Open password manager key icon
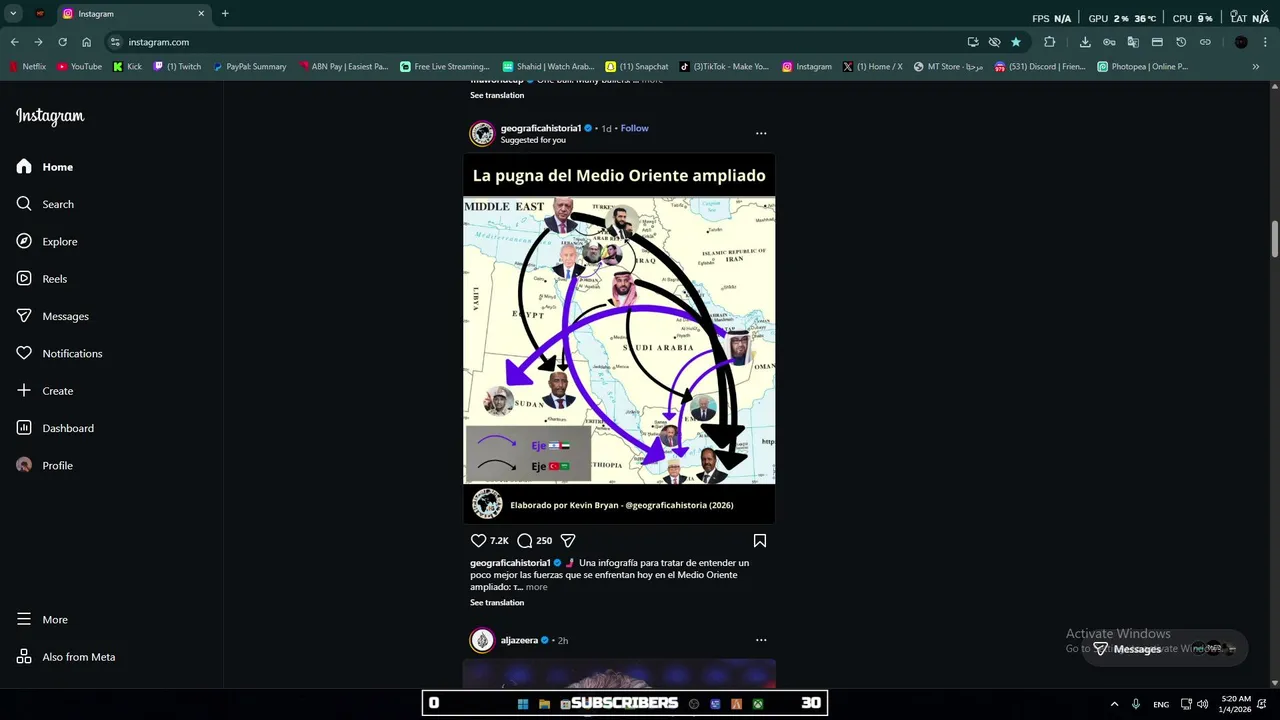 pos(1109,42)
